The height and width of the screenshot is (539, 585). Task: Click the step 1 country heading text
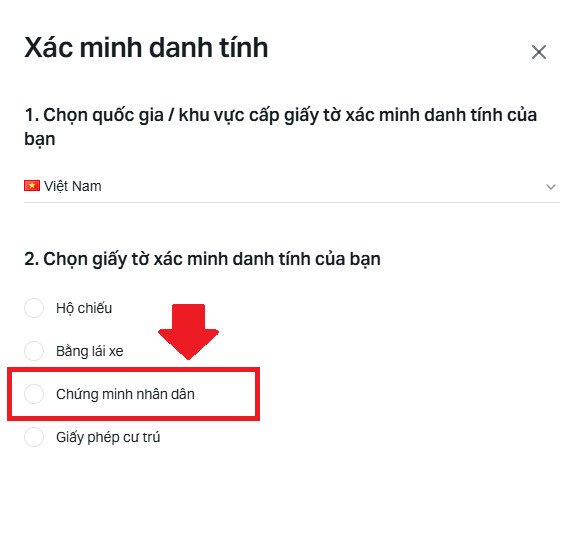[x=281, y=127]
